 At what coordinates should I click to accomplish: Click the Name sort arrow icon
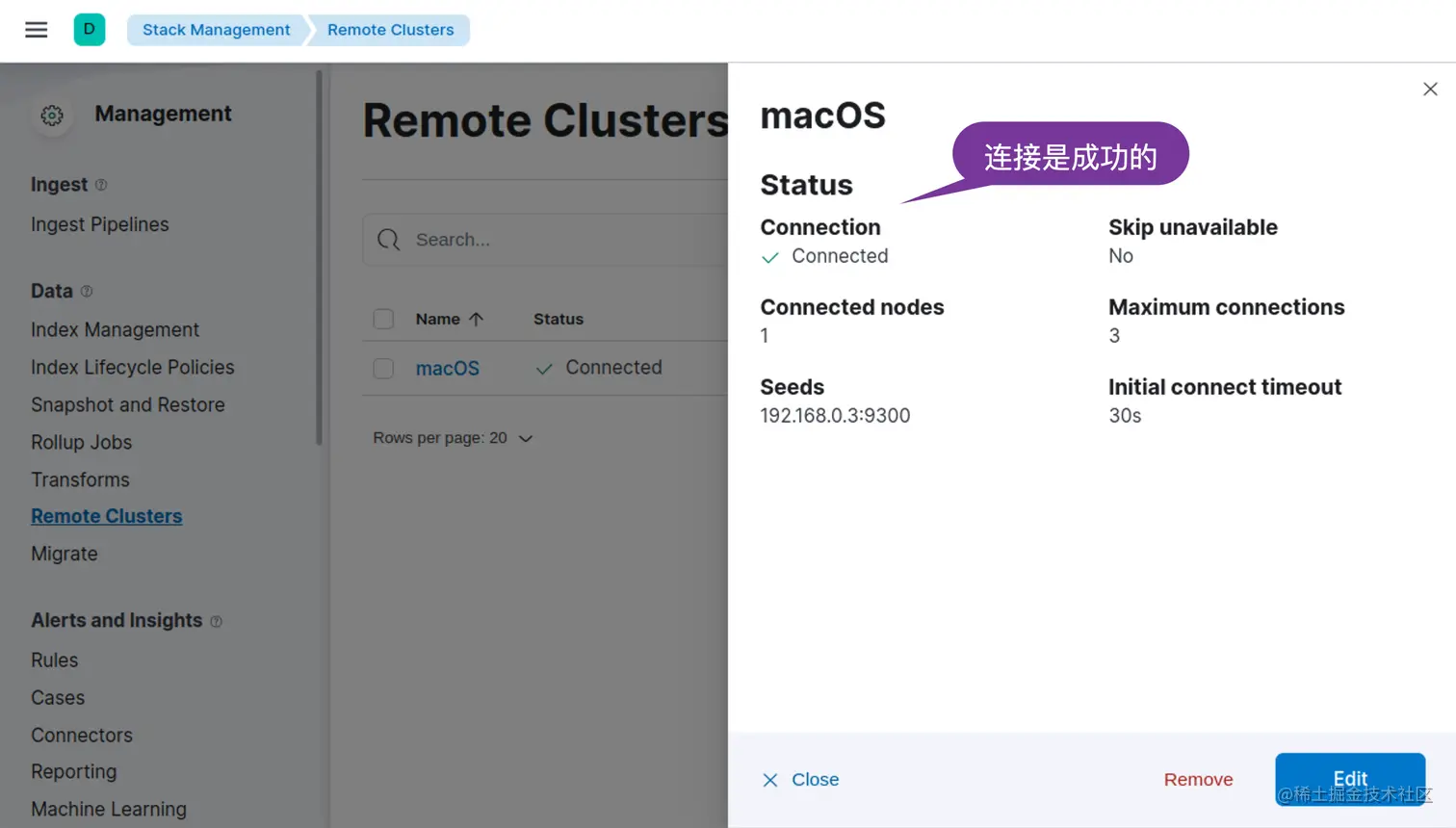476,319
